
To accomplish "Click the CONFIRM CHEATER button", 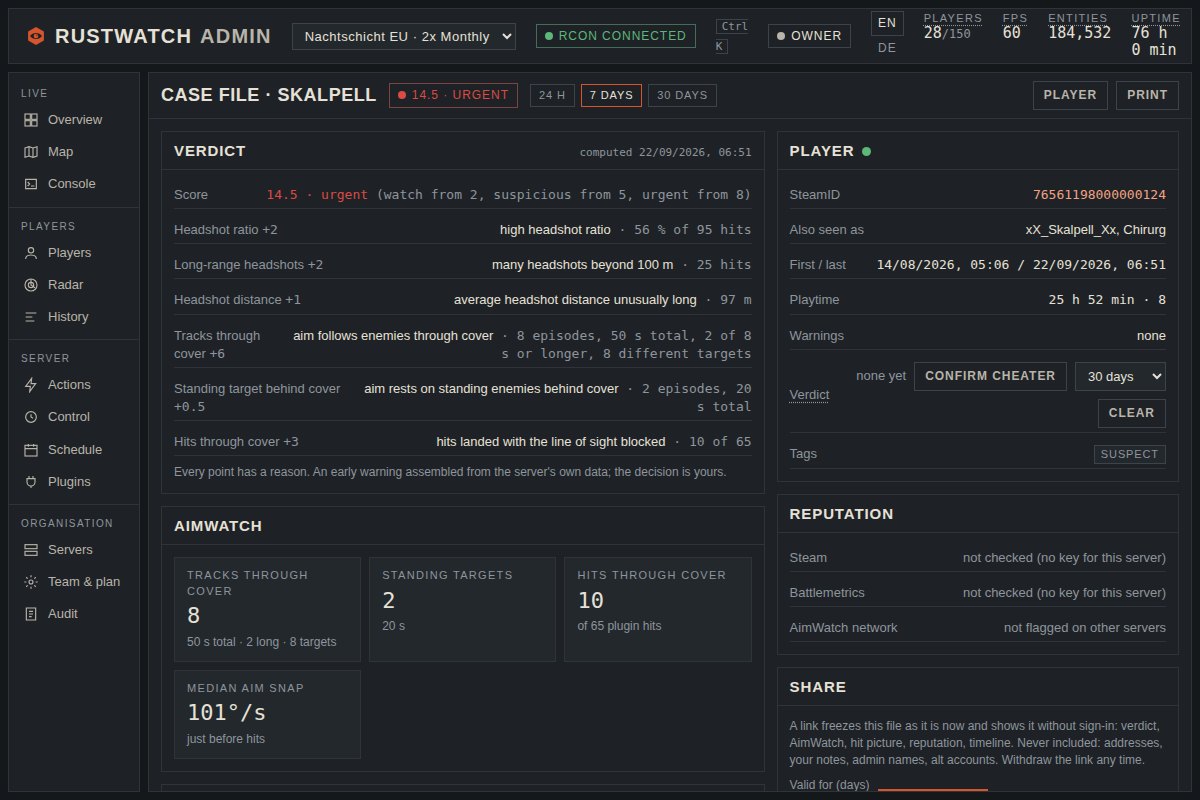I will click(x=990, y=376).
